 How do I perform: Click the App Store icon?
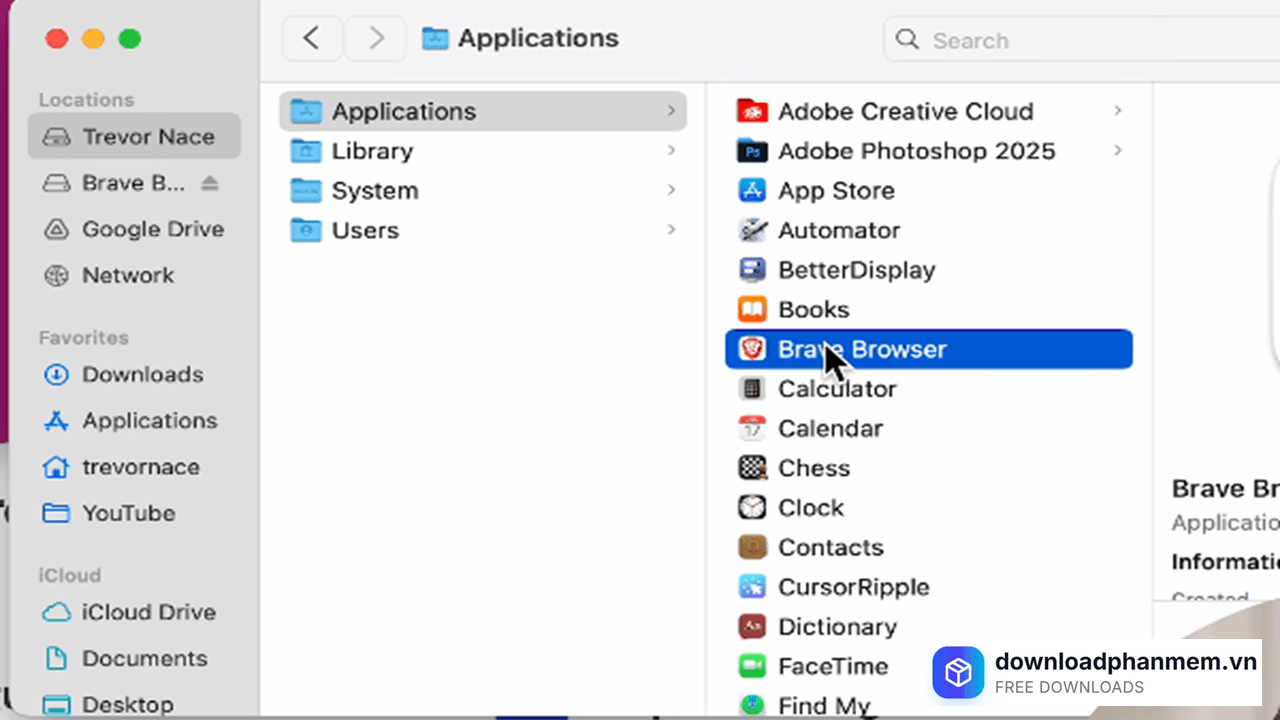pyautogui.click(x=751, y=190)
